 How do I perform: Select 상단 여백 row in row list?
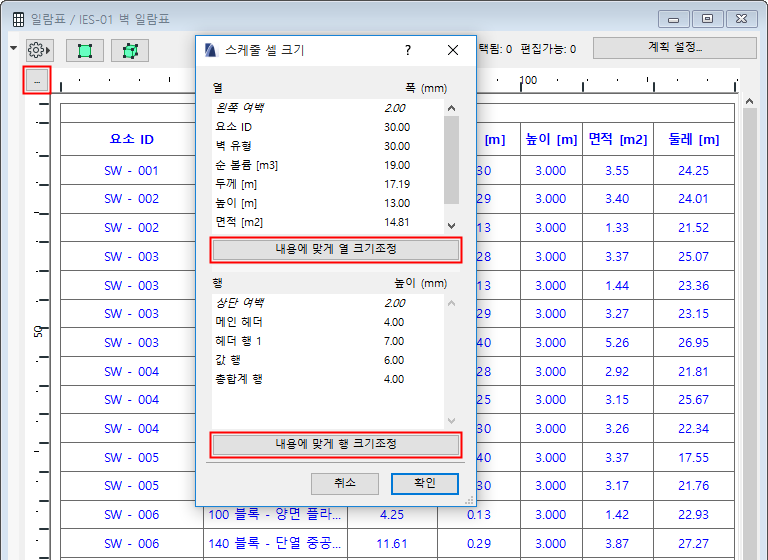[328, 303]
